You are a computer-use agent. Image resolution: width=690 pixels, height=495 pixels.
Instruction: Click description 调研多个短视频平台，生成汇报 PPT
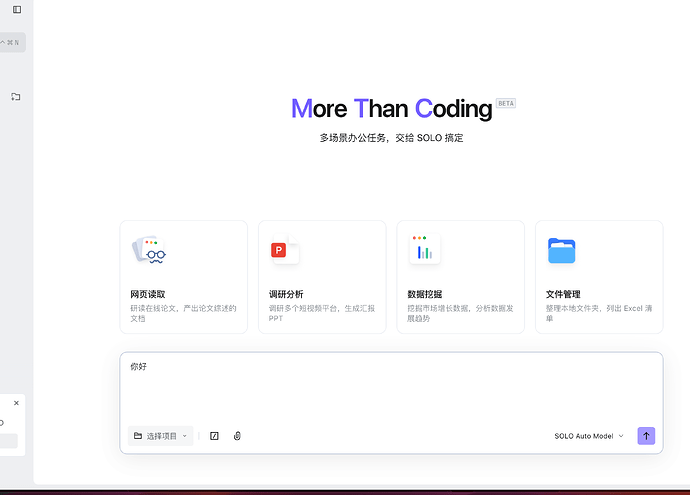[x=322, y=313]
